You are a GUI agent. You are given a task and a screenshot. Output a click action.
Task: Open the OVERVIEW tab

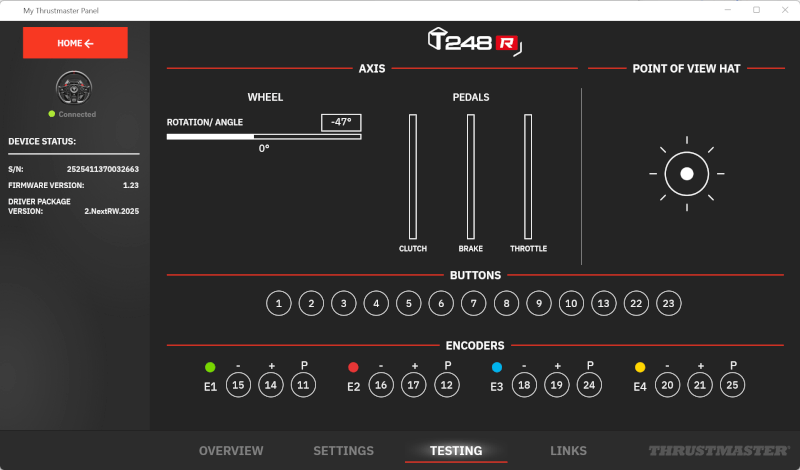pos(231,451)
